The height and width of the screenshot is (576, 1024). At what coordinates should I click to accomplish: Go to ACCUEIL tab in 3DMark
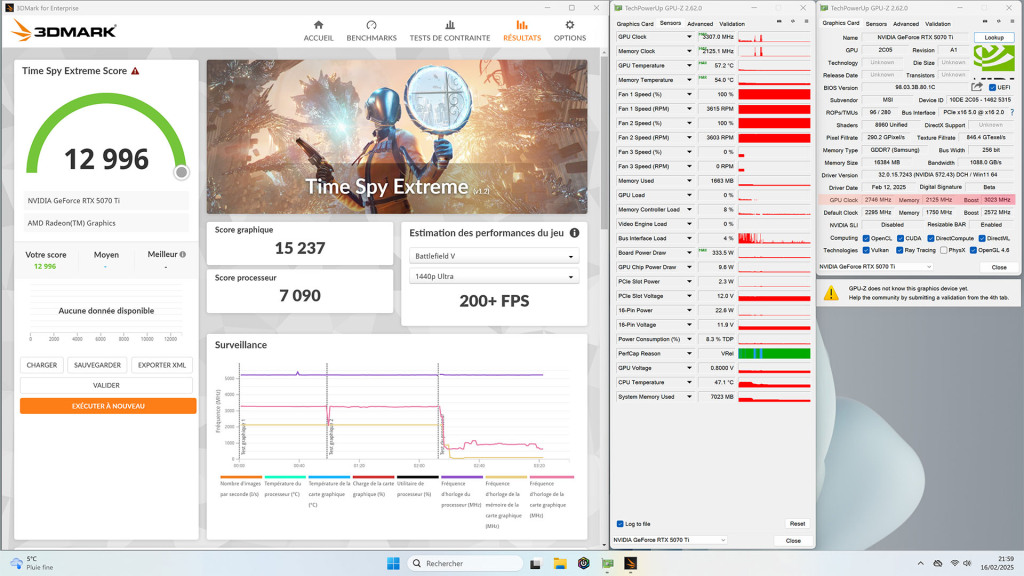pyautogui.click(x=319, y=31)
